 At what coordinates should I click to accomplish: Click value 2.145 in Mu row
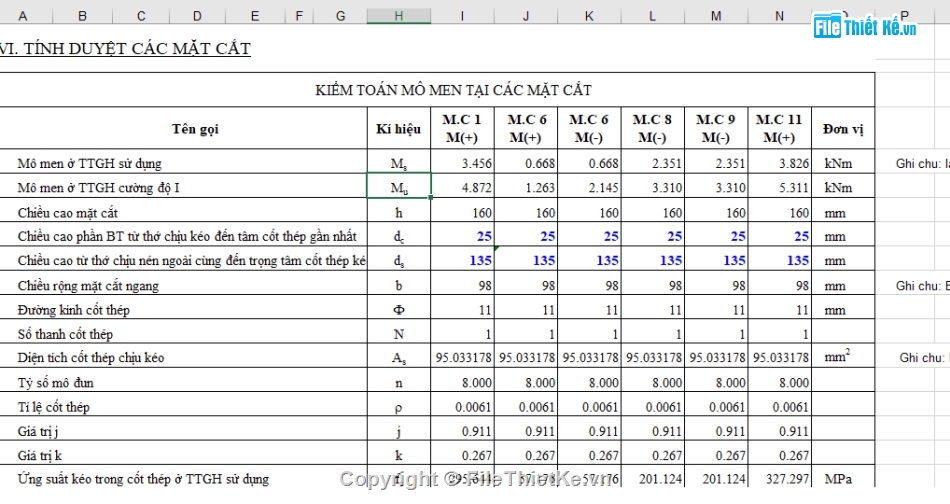pyautogui.click(x=590, y=187)
